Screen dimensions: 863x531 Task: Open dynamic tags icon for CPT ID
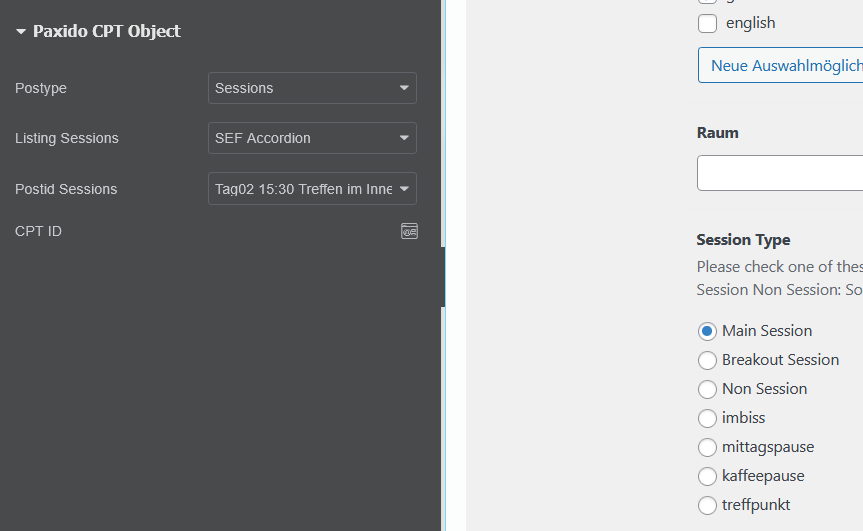point(409,231)
